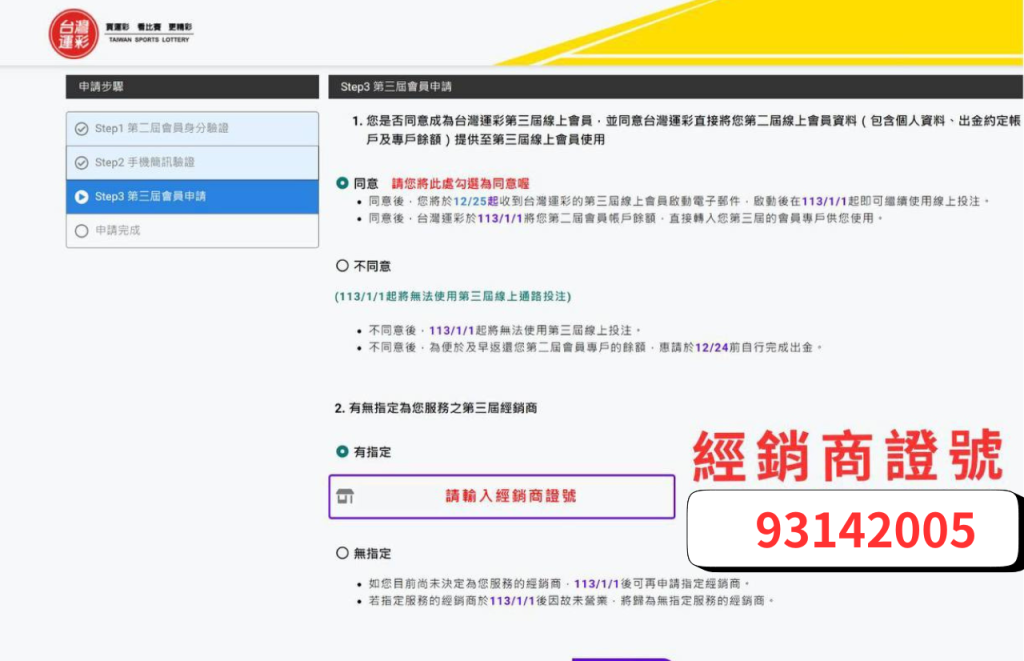Click the Step3 第三屆會員申請 content header
Image resolution: width=1024 pixels, height=661 pixels.
(675, 86)
